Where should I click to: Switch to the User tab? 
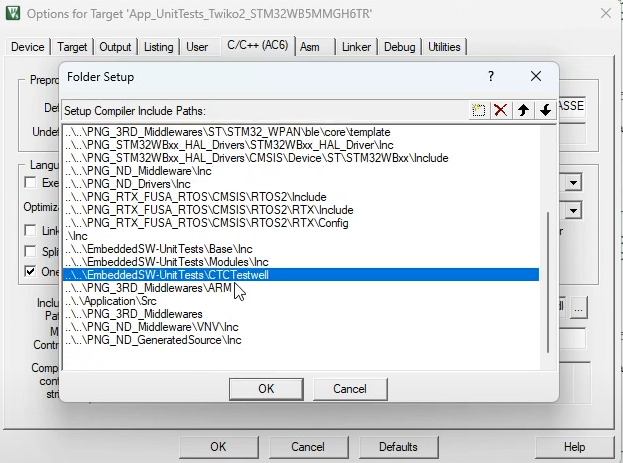(x=197, y=47)
